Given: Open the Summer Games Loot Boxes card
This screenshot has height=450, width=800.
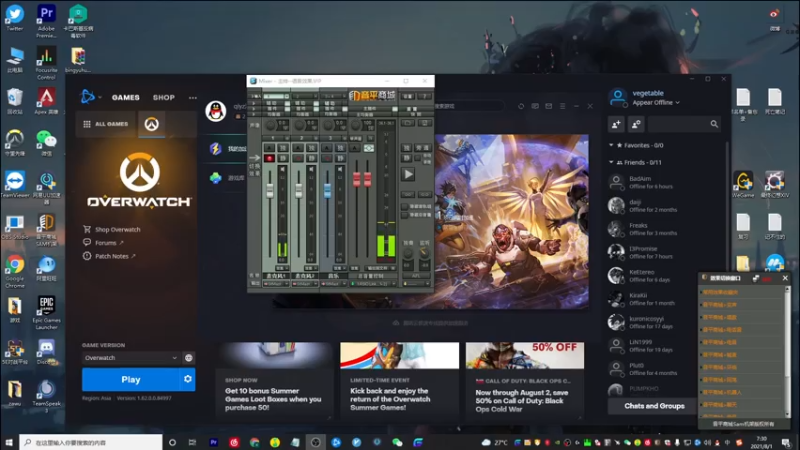Looking at the screenshot, I should 274,381.
